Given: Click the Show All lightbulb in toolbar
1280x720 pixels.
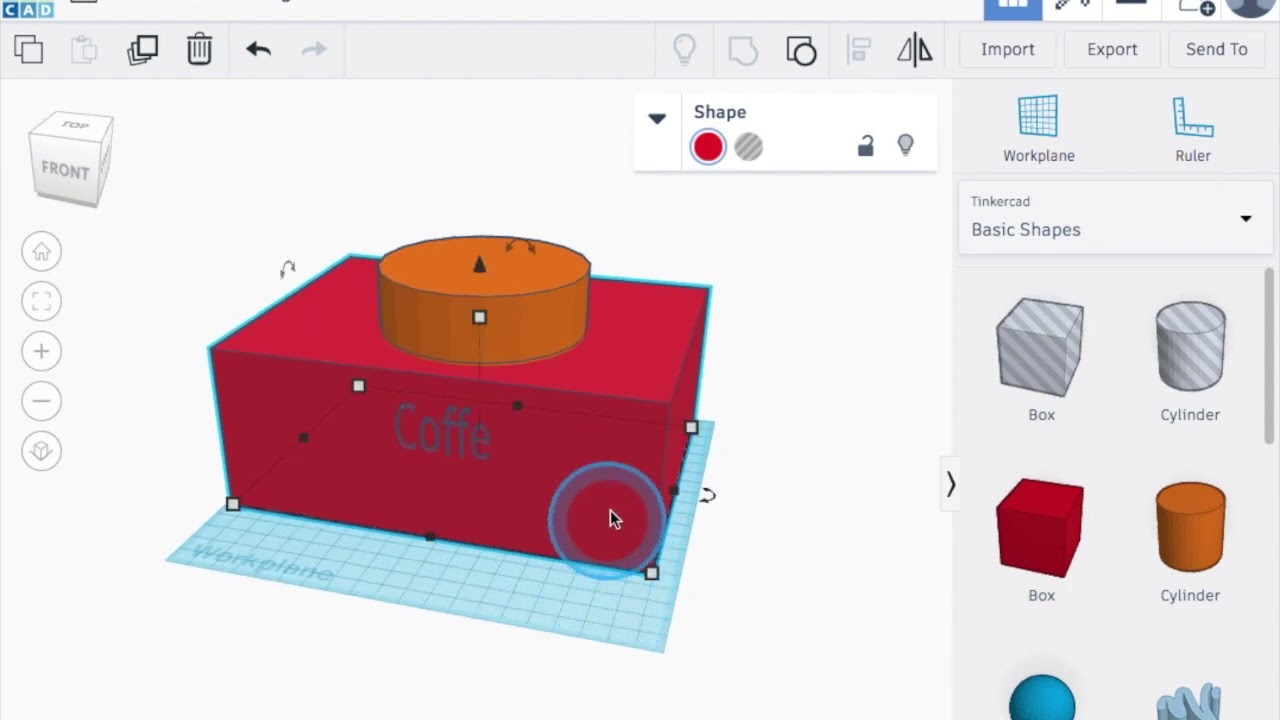Looking at the screenshot, I should coord(684,49).
